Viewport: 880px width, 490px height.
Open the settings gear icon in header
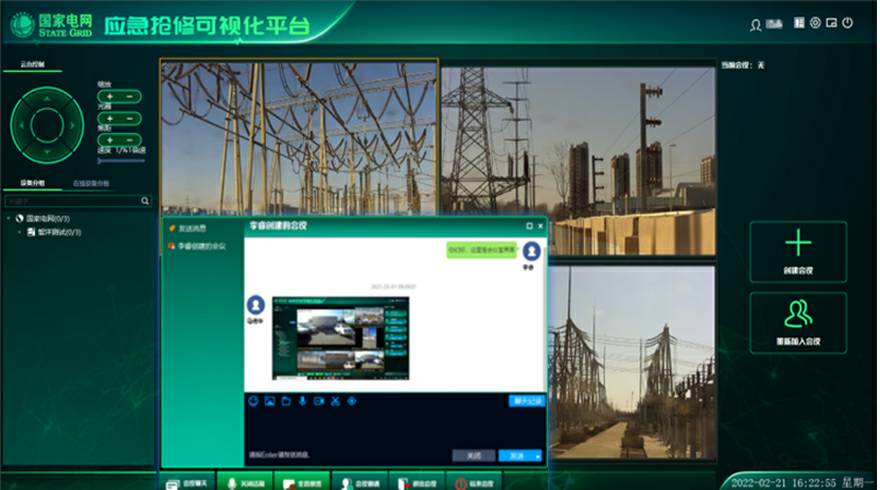click(815, 22)
